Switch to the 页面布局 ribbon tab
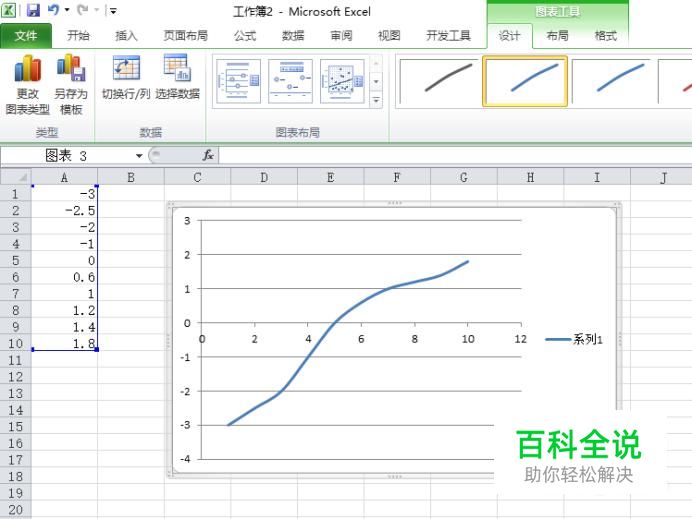The image size is (692, 519). [185, 36]
